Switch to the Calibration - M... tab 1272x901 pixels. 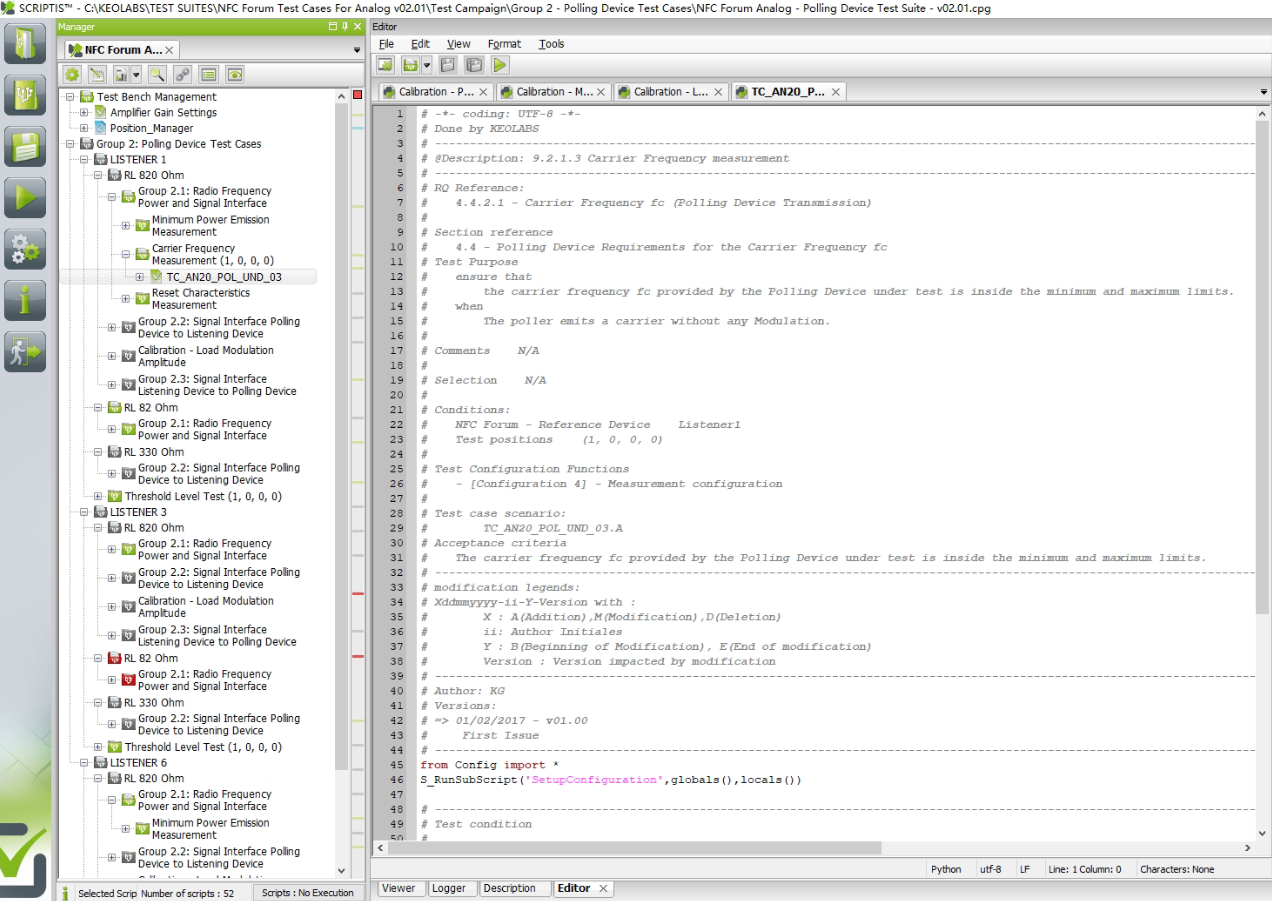tap(554, 92)
